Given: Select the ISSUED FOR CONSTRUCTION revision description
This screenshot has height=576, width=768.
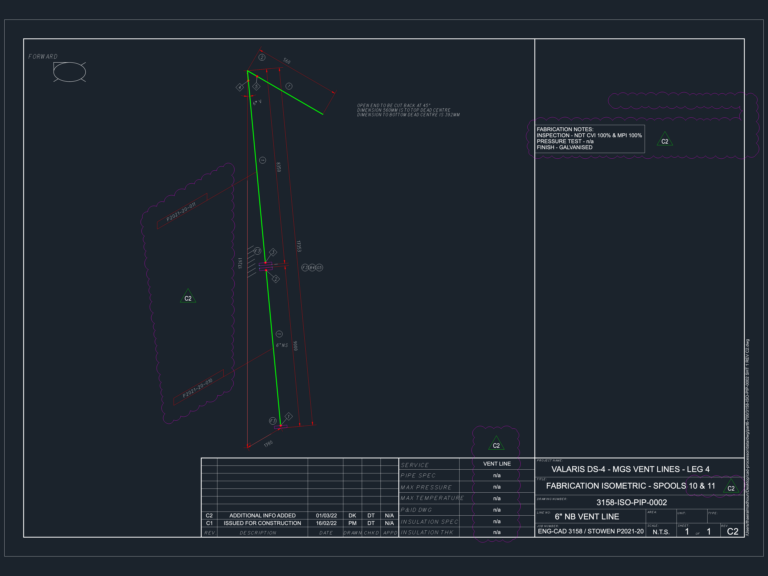Looking at the screenshot, I should 263,523.
